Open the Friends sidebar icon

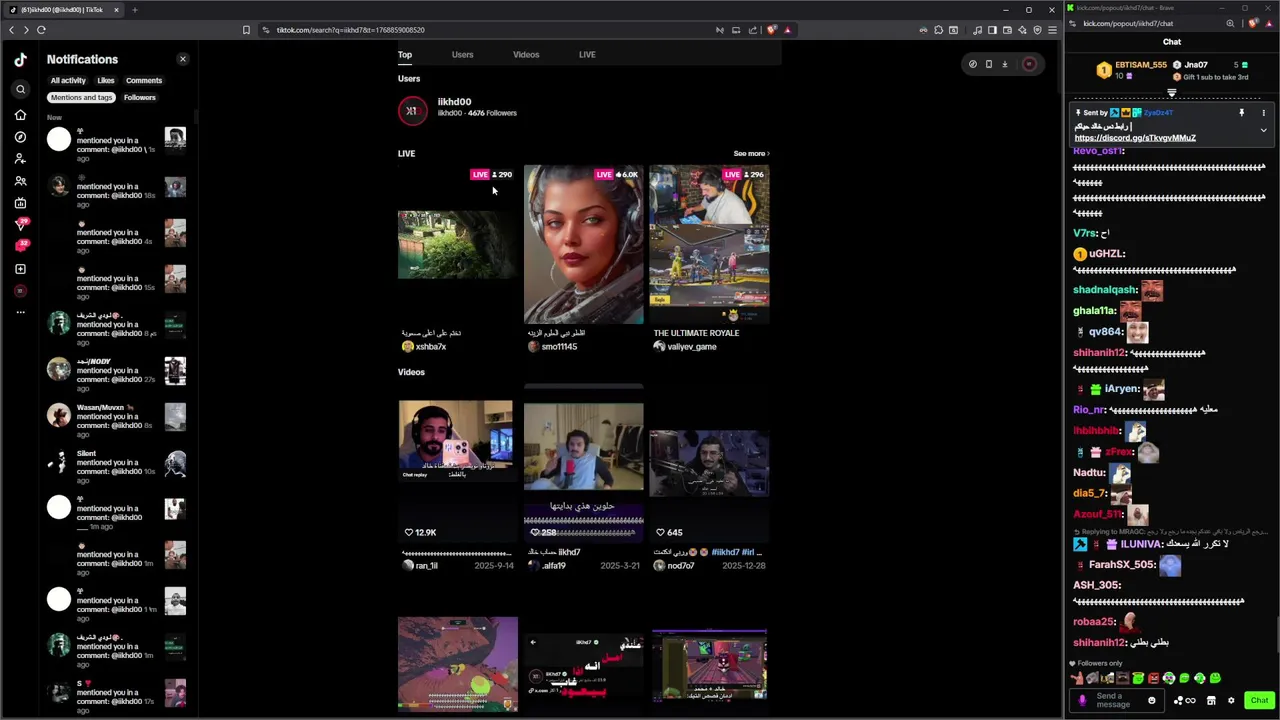[20, 181]
